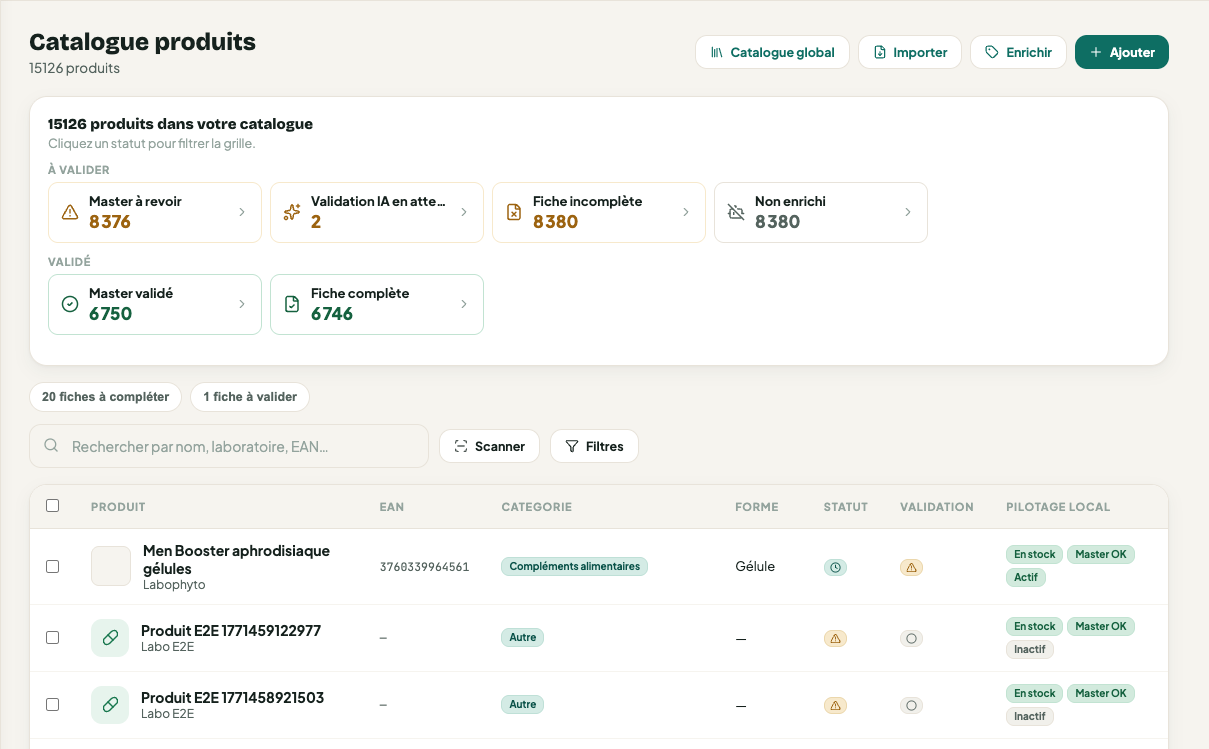This screenshot has width=1209, height=749.
Task: Click the barcode scan icon in Scanner
Action: pos(461,446)
